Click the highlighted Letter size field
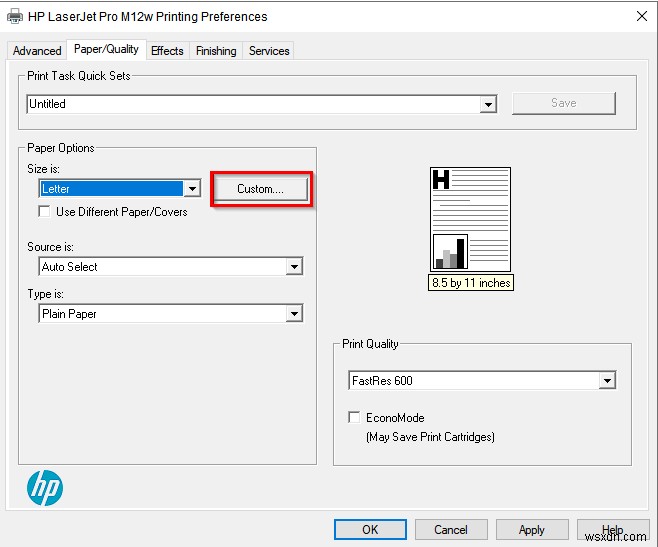 point(112,188)
